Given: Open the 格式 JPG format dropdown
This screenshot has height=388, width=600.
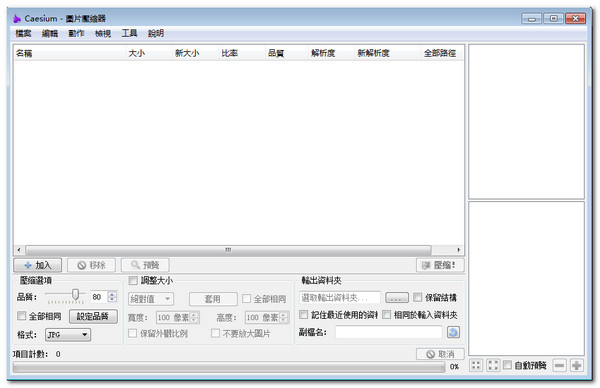Looking at the screenshot, I should click(68, 335).
